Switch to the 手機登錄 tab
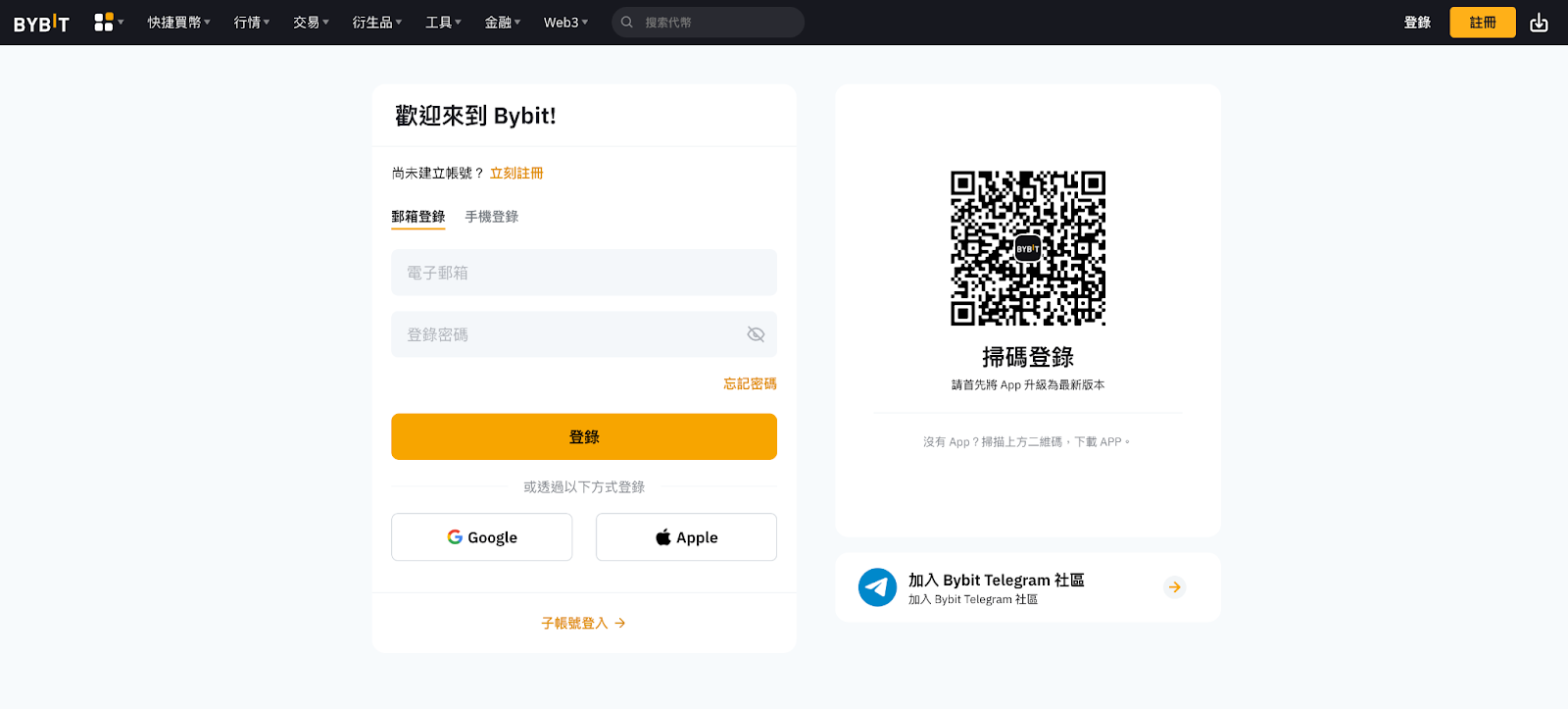This screenshot has height=709, width=1568. (x=492, y=217)
